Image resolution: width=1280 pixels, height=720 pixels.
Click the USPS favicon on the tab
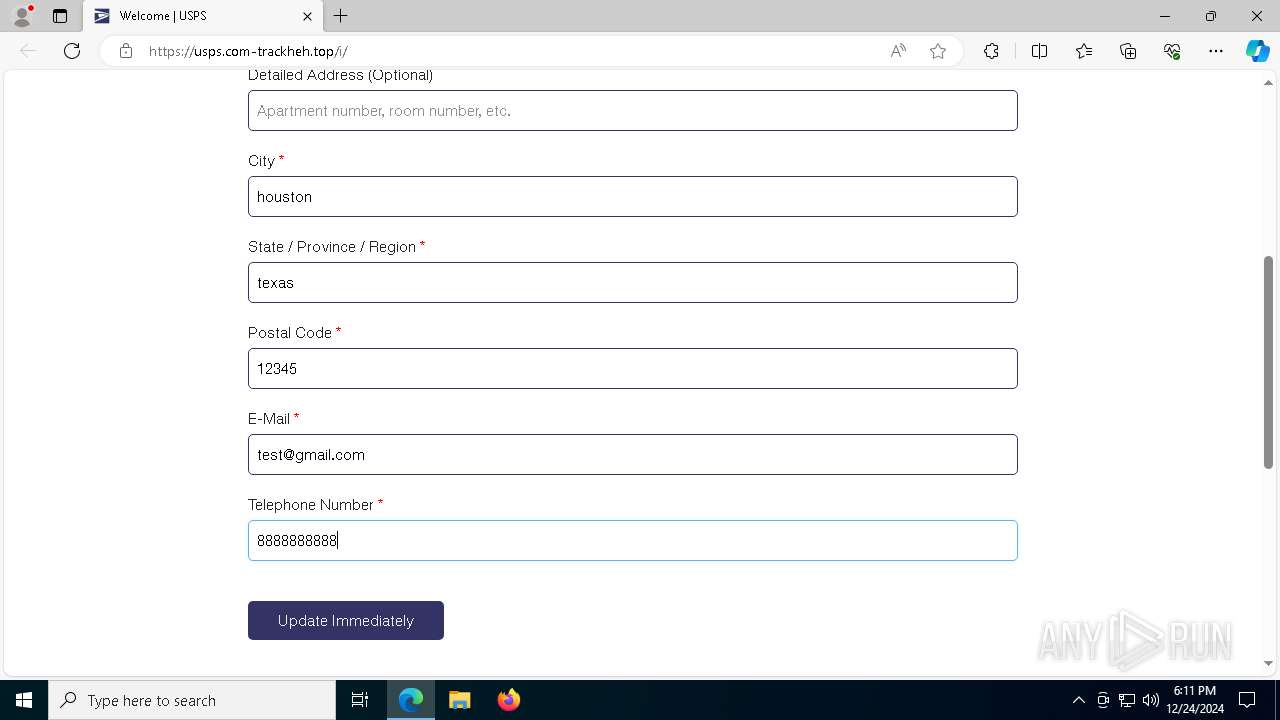point(101,16)
